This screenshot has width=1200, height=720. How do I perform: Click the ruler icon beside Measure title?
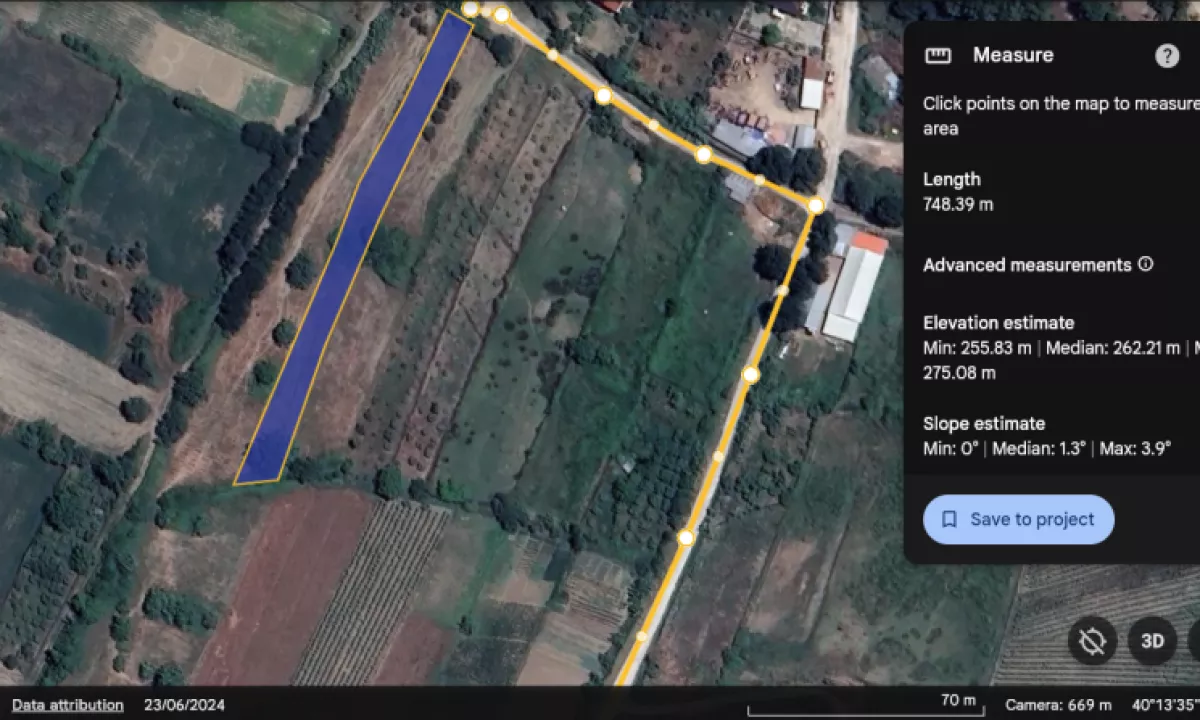click(x=938, y=56)
